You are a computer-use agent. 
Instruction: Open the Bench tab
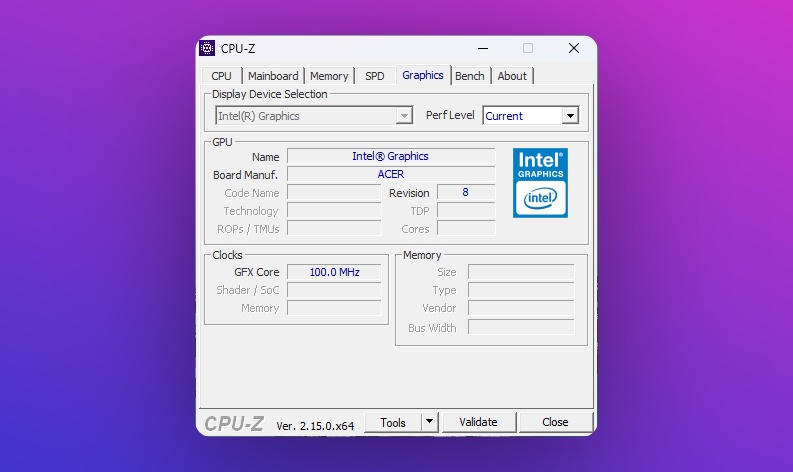coord(470,76)
